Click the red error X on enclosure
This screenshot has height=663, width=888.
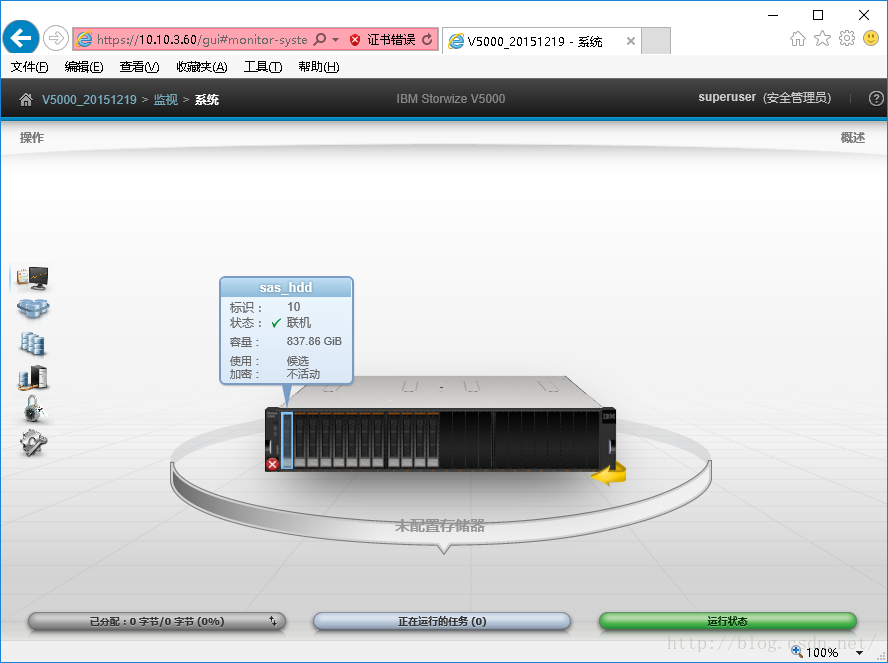click(272, 464)
